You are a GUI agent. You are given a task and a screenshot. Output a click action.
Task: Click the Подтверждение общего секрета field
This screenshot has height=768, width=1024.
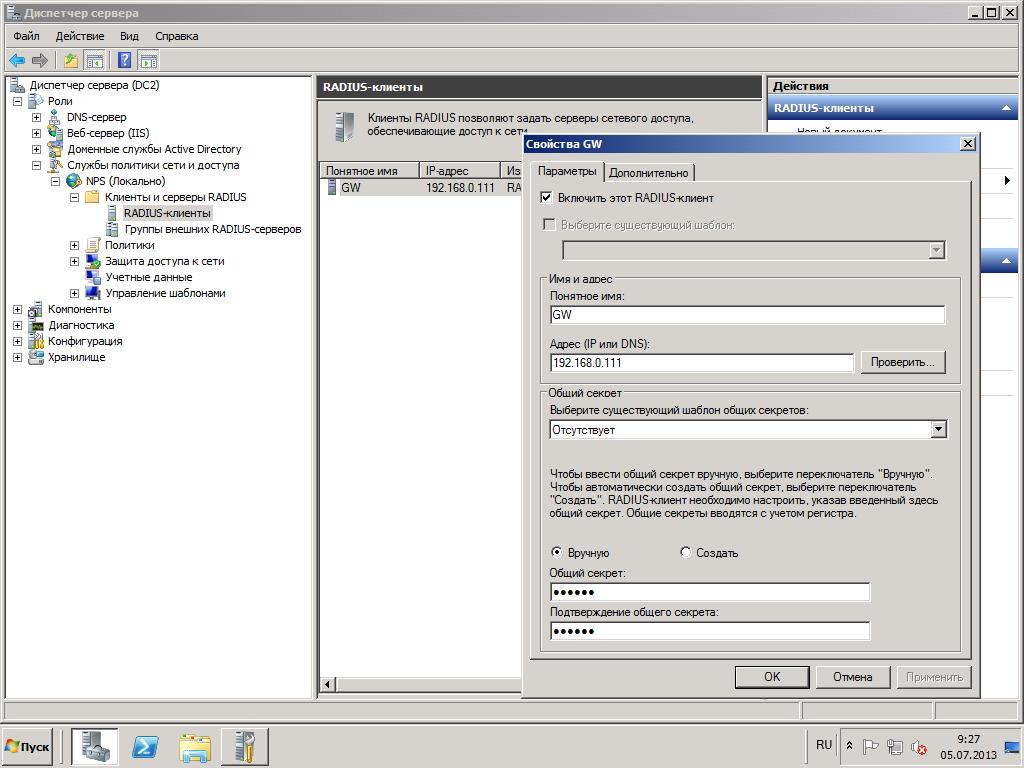(710, 631)
